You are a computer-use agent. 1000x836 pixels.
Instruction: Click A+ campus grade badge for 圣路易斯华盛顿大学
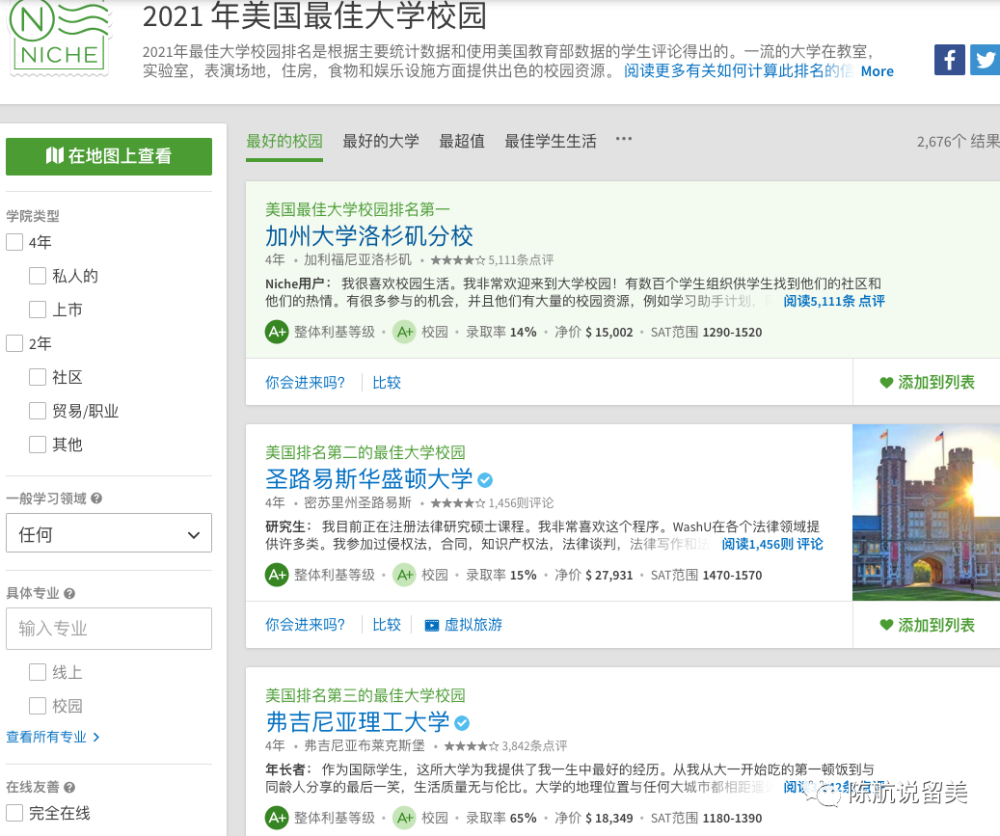click(x=404, y=575)
